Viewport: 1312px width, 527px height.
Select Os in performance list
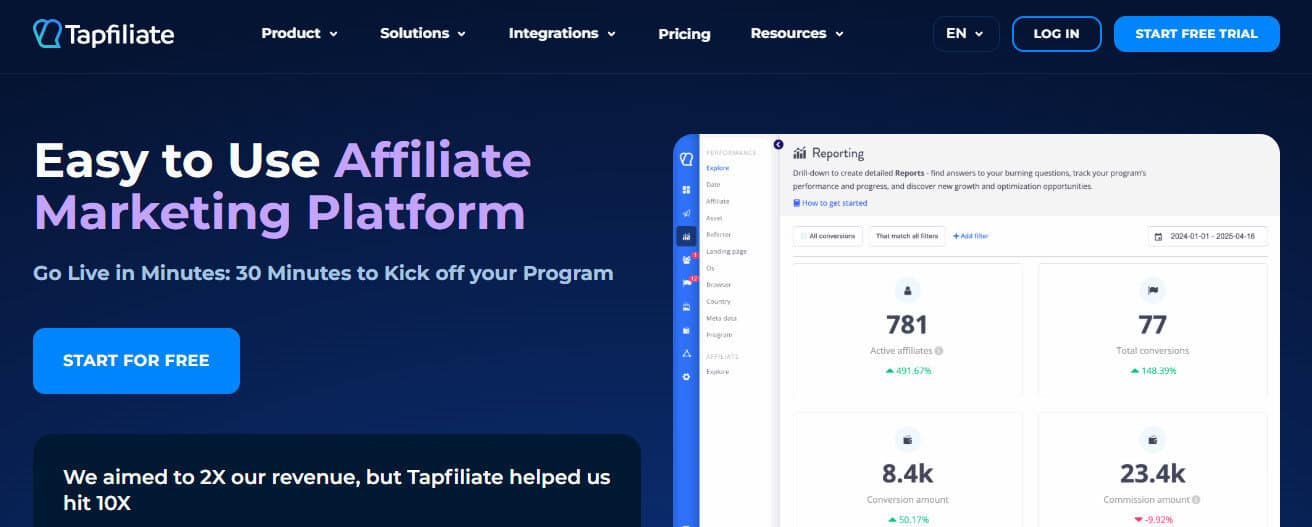click(x=710, y=268)
